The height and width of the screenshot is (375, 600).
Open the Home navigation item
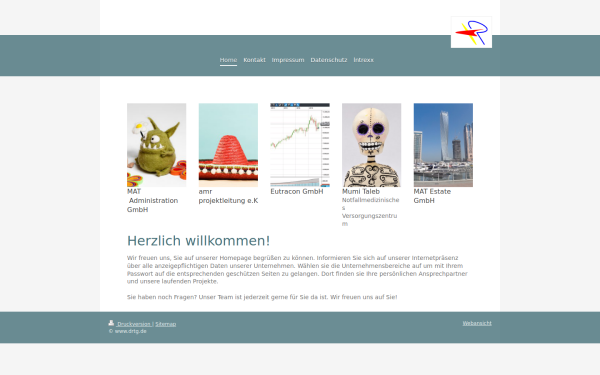(x=228, y=60)
